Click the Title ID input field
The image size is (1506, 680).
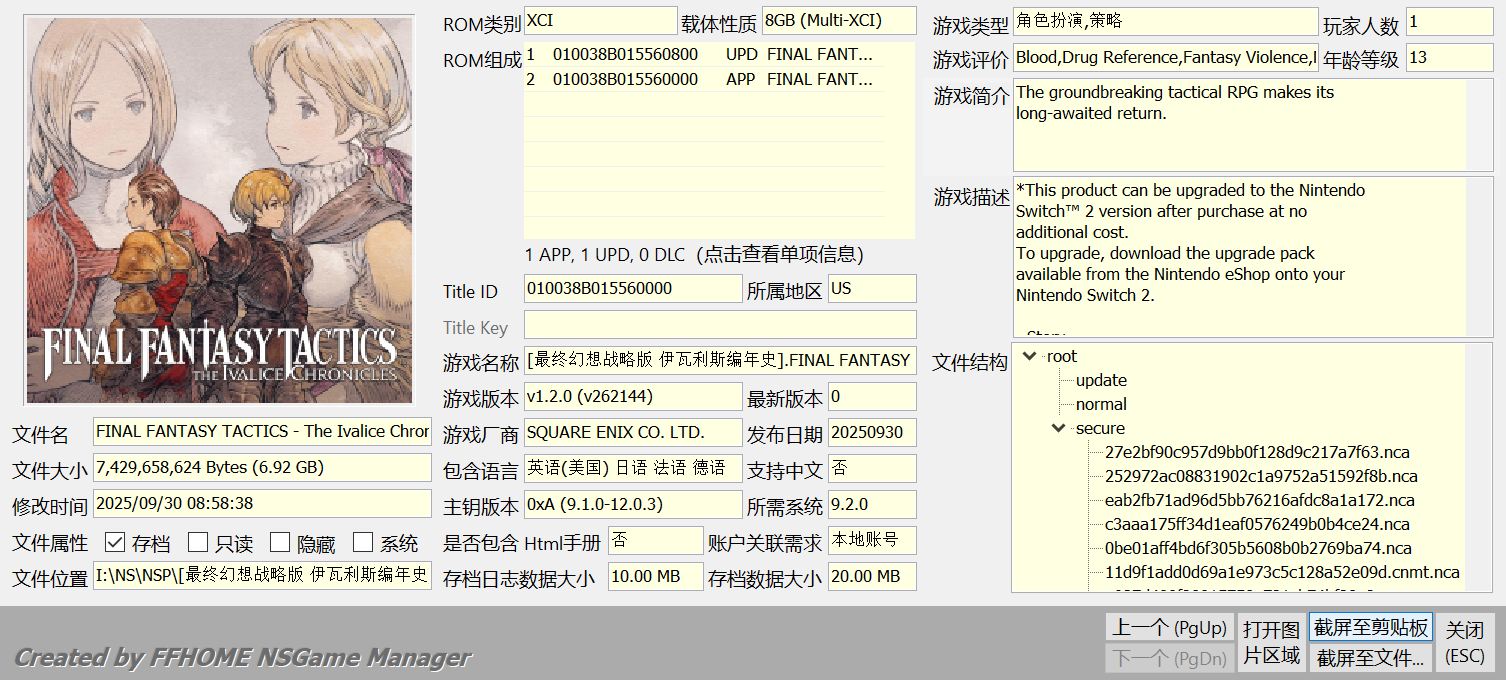632,289
